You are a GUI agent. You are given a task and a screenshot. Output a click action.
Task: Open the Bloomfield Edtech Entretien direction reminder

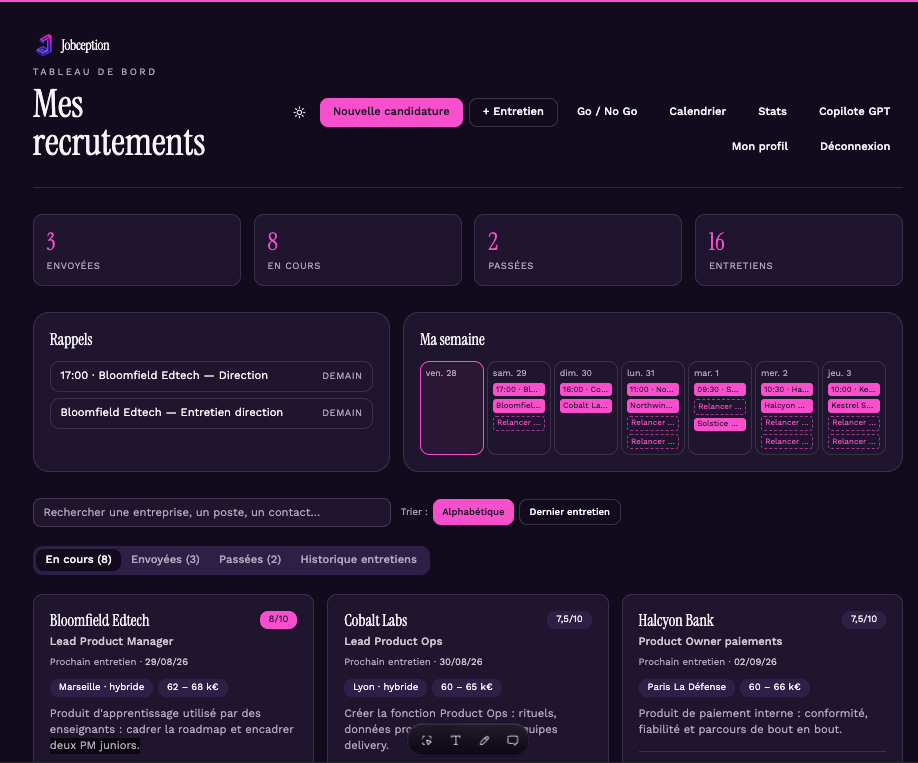coord(211,413)
